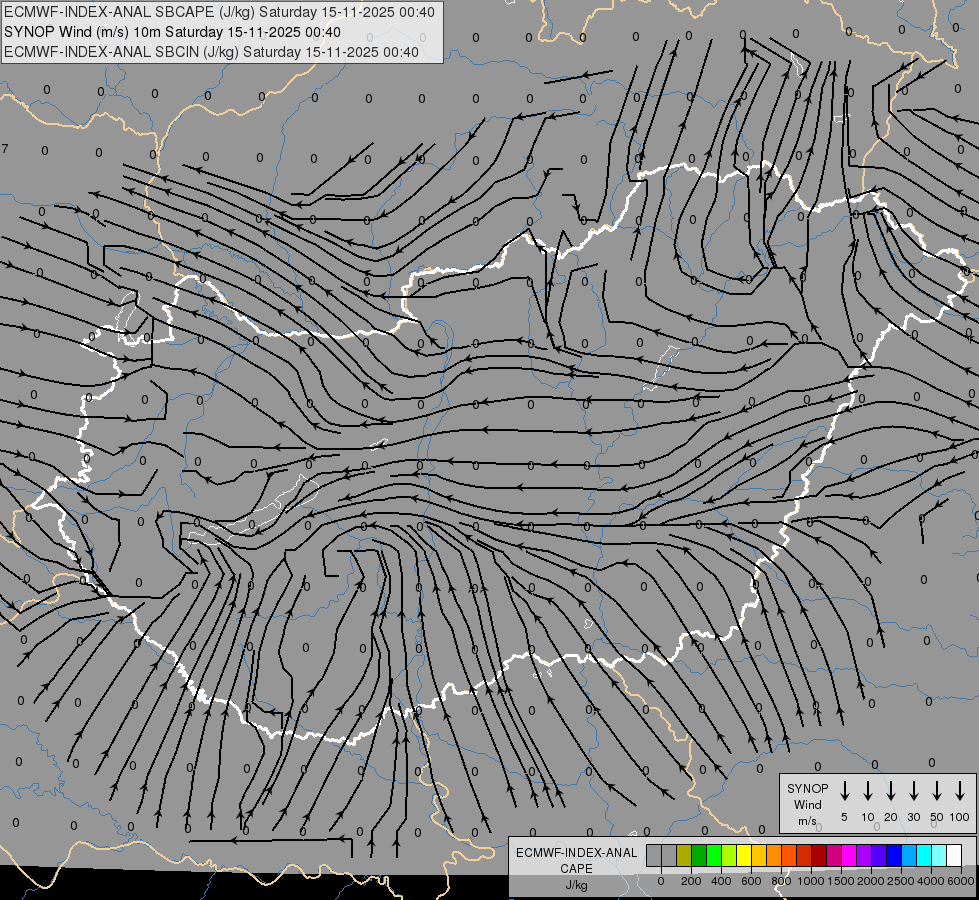Select the SBCIN title line
Image resolution: width=979 pixels, height=900 pixels.
click(x=211, y=52)
